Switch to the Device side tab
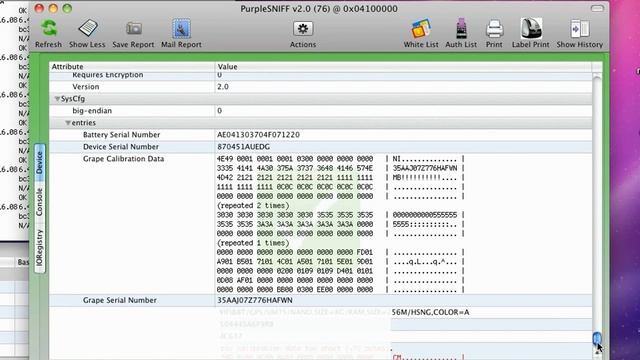This screenshot has width=640, height=360. click(40, 162)
